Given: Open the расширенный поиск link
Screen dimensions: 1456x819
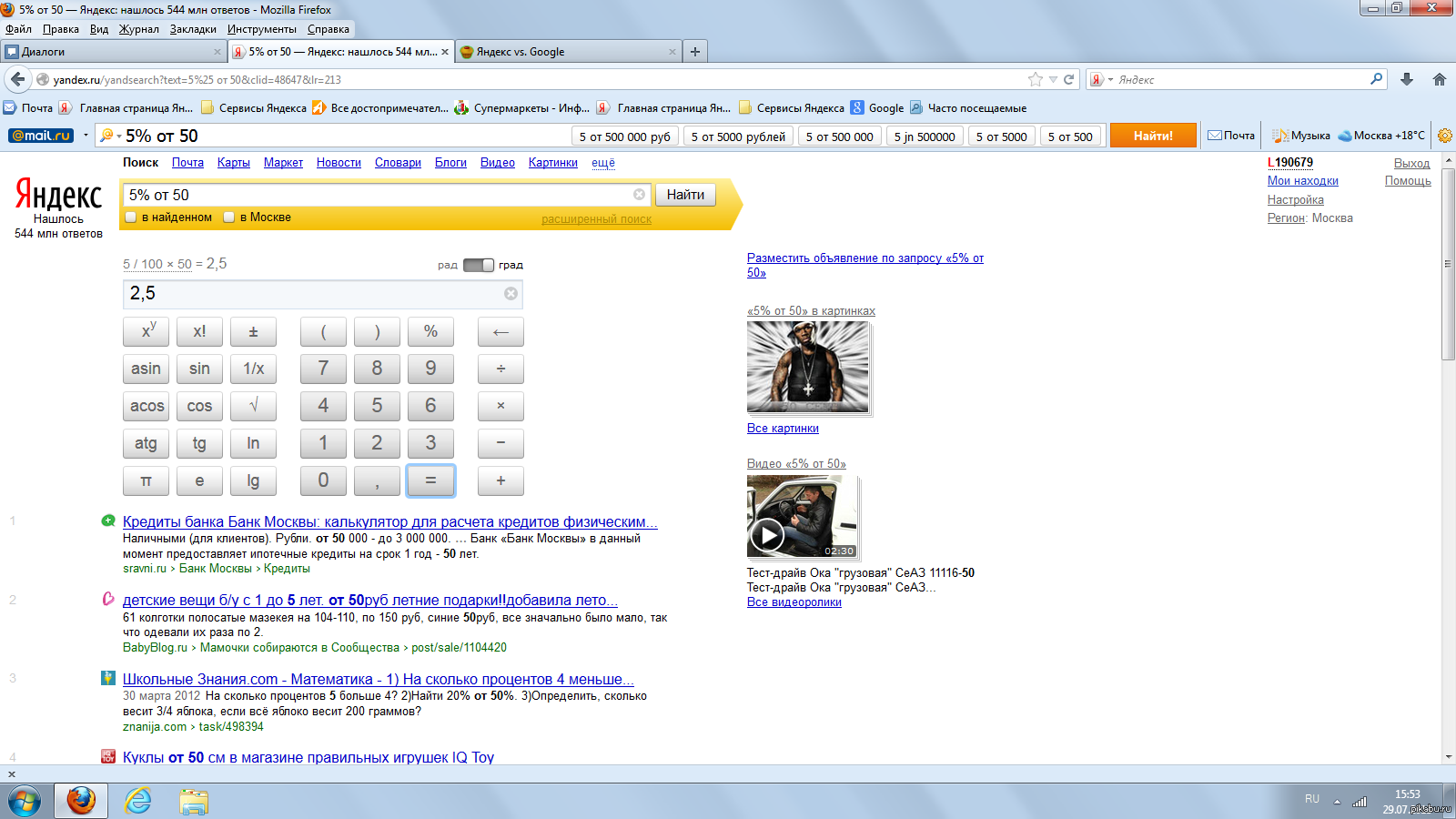Looking at the screenshot, I should 596,219.
